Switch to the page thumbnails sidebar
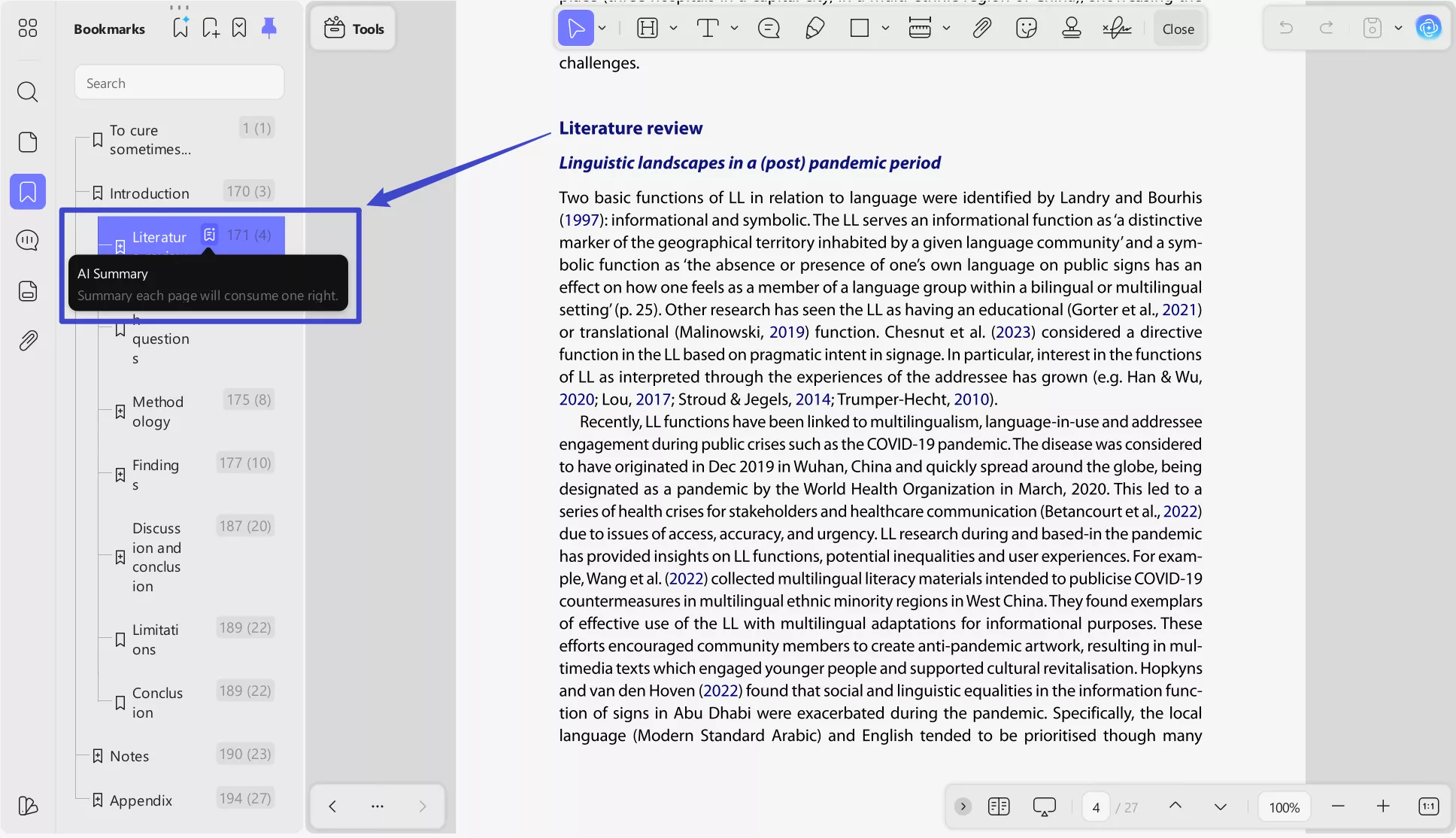The image size is (1456, 838). point(28,141)
